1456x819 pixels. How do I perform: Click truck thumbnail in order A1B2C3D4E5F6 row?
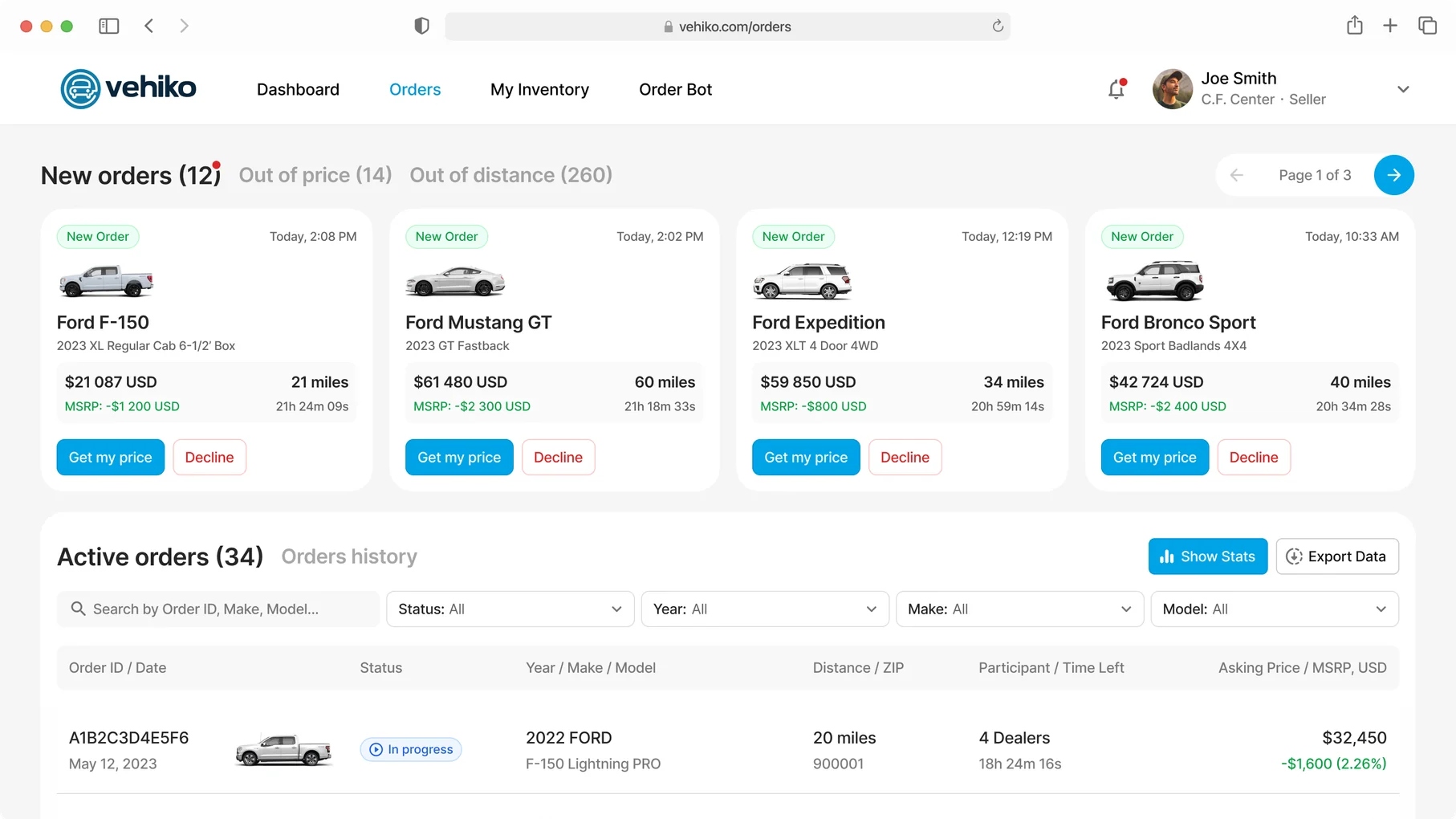tap(283, 750)
